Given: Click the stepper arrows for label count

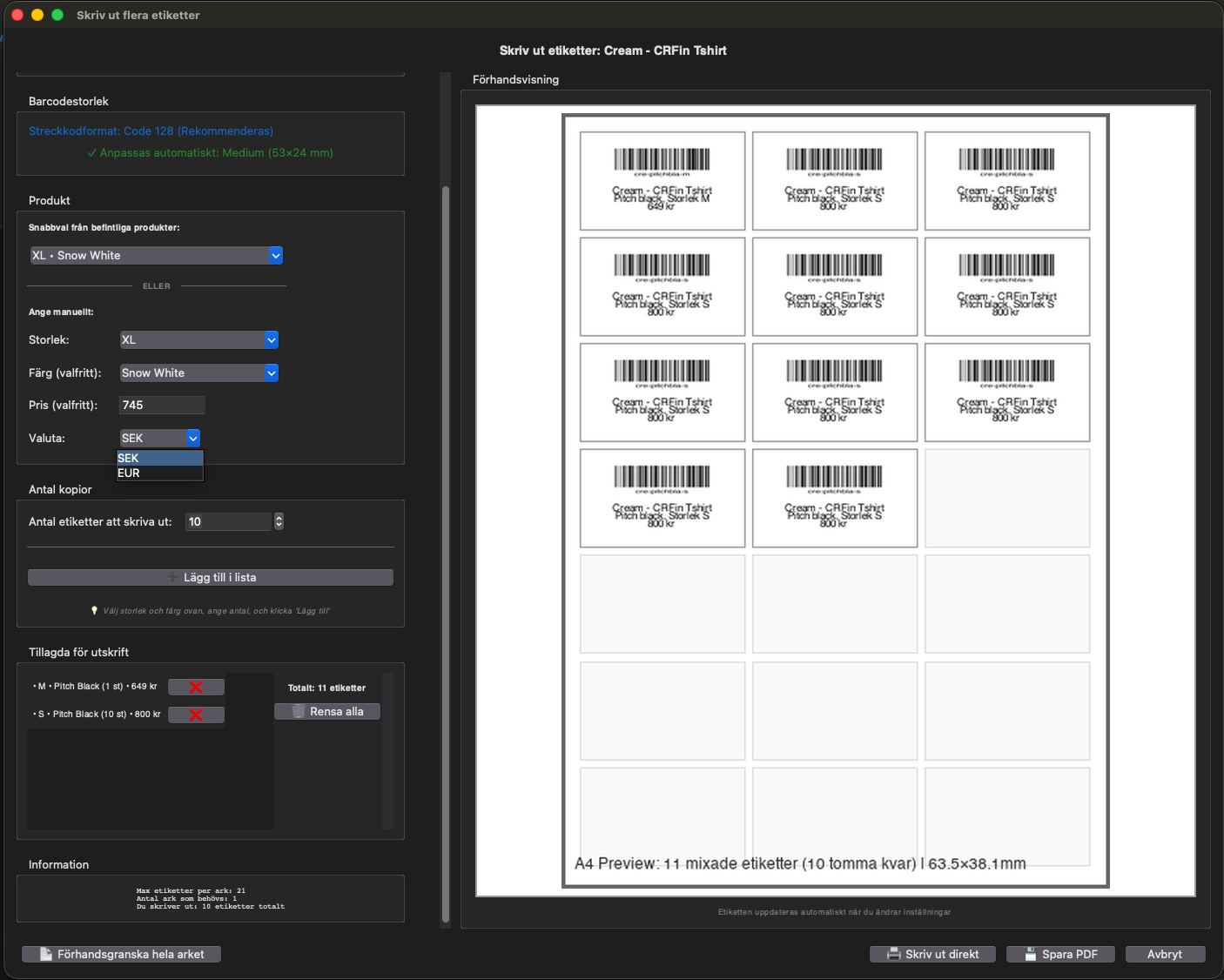Looking at the screenshot, I should click(279, 521).
